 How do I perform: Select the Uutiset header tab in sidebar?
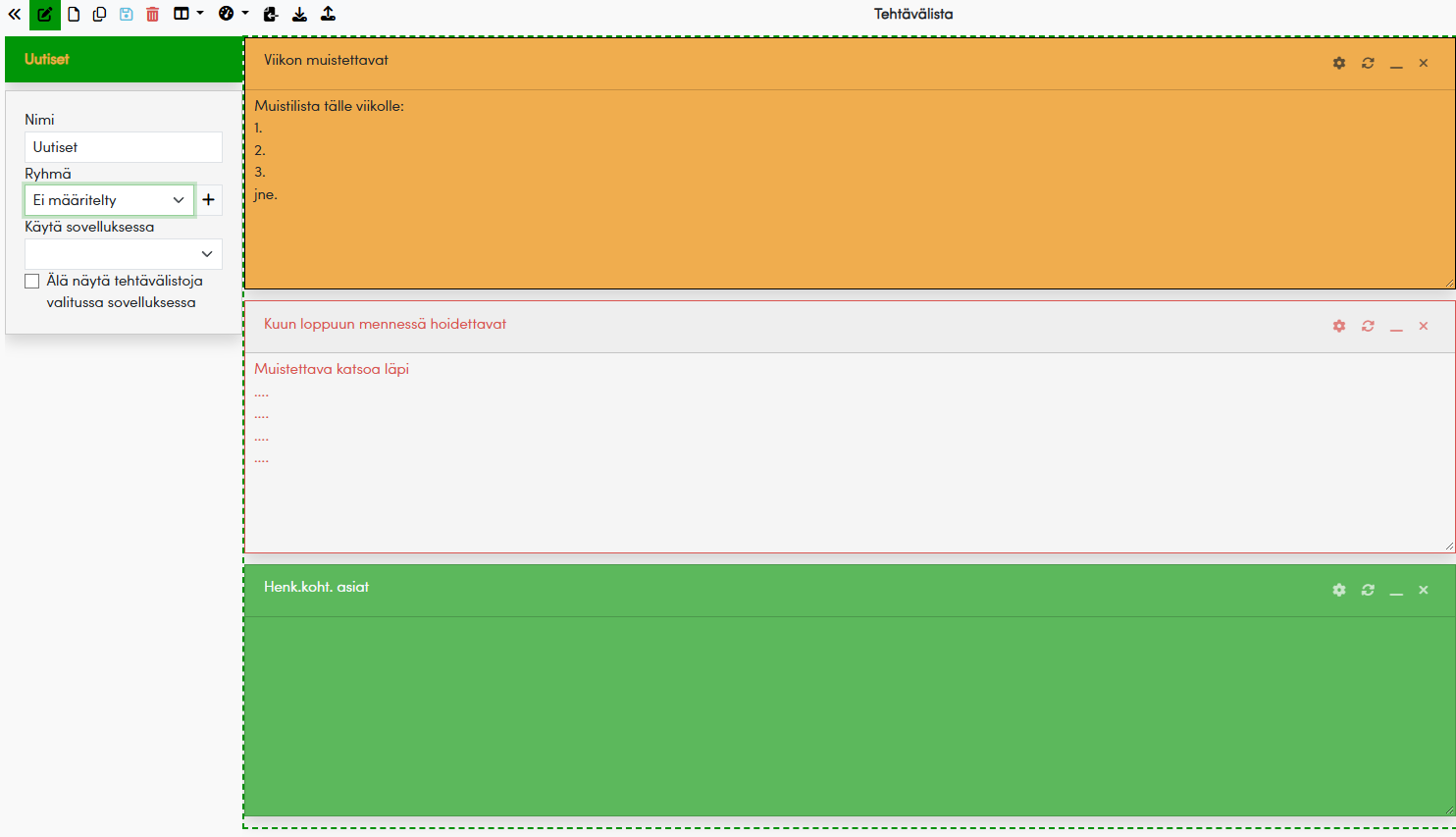tap(124, 59)
